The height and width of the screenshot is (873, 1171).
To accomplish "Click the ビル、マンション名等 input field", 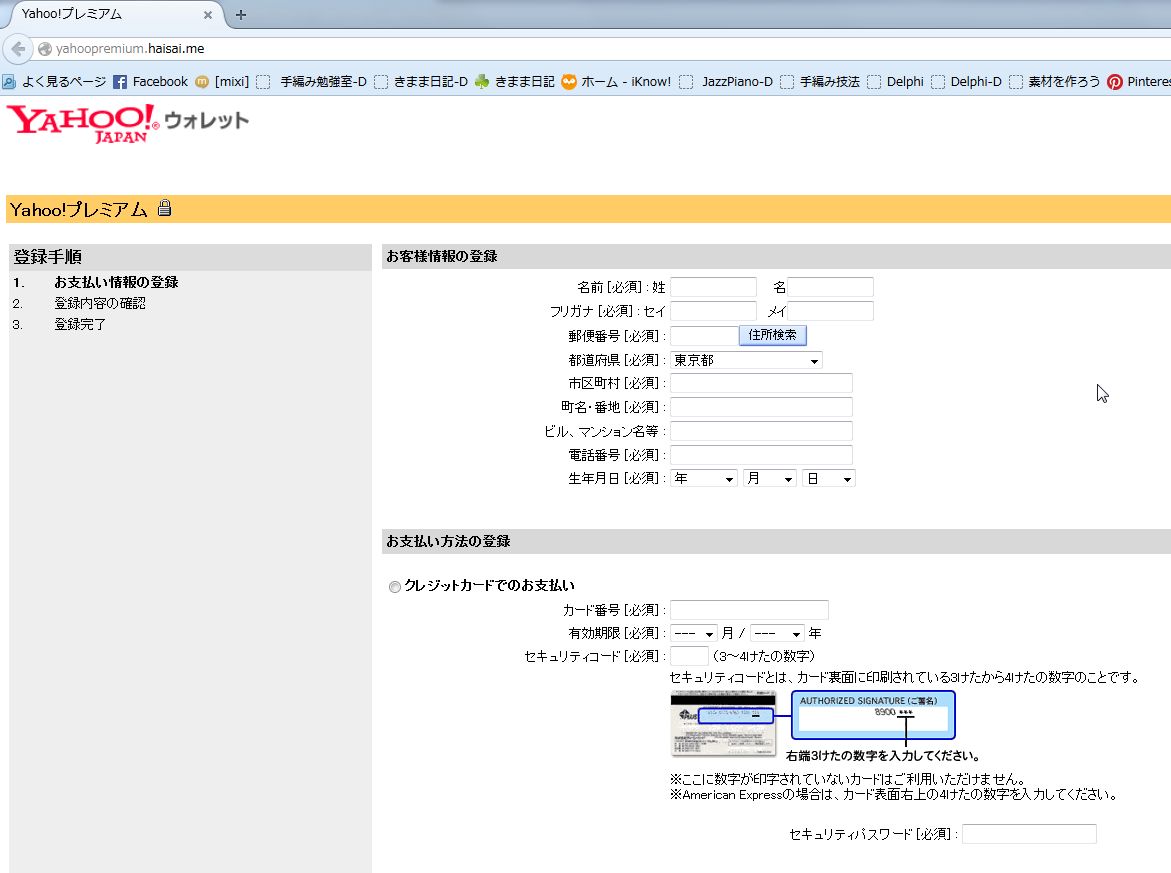I will point(761,431).
